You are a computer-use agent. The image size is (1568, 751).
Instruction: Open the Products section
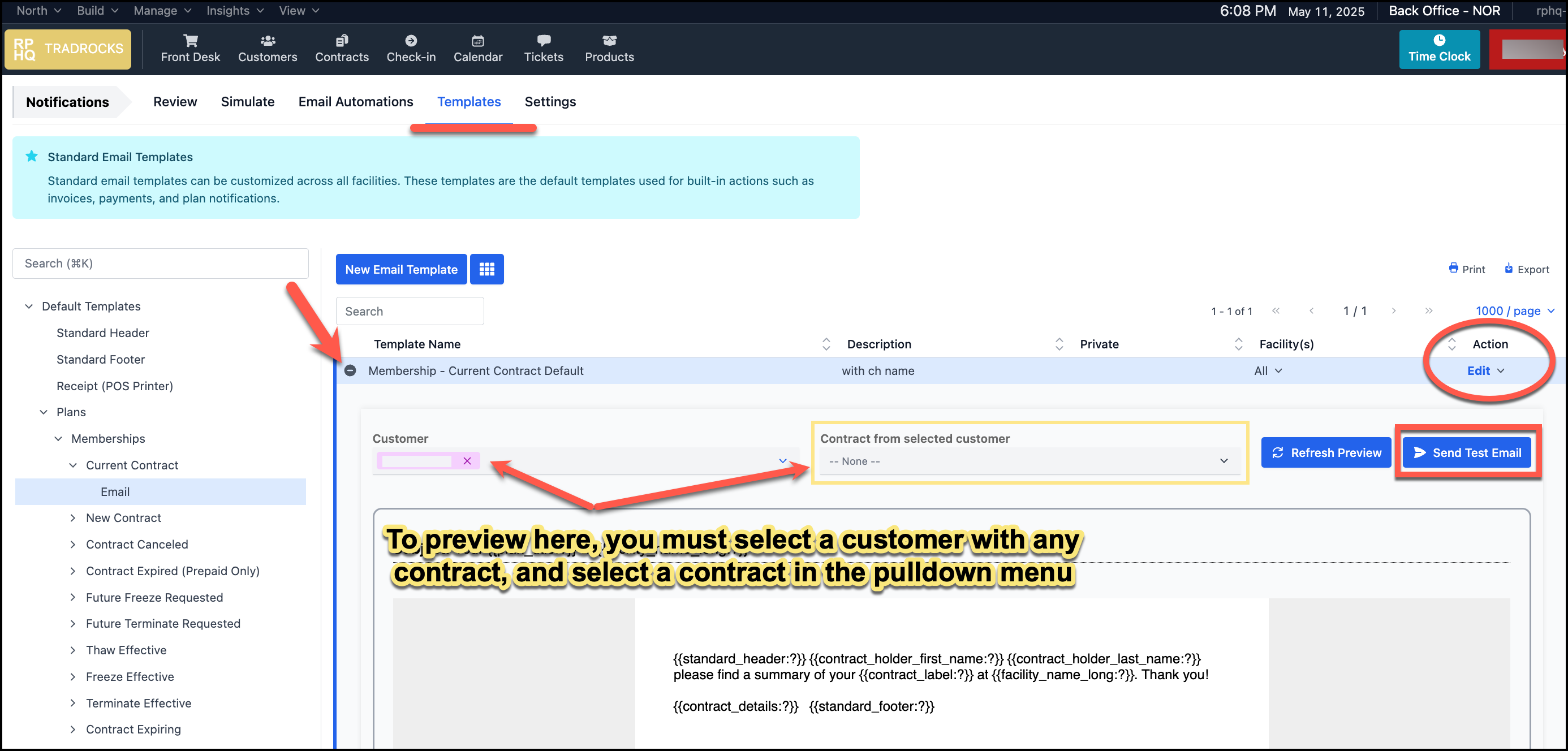(x=609, y=49)
